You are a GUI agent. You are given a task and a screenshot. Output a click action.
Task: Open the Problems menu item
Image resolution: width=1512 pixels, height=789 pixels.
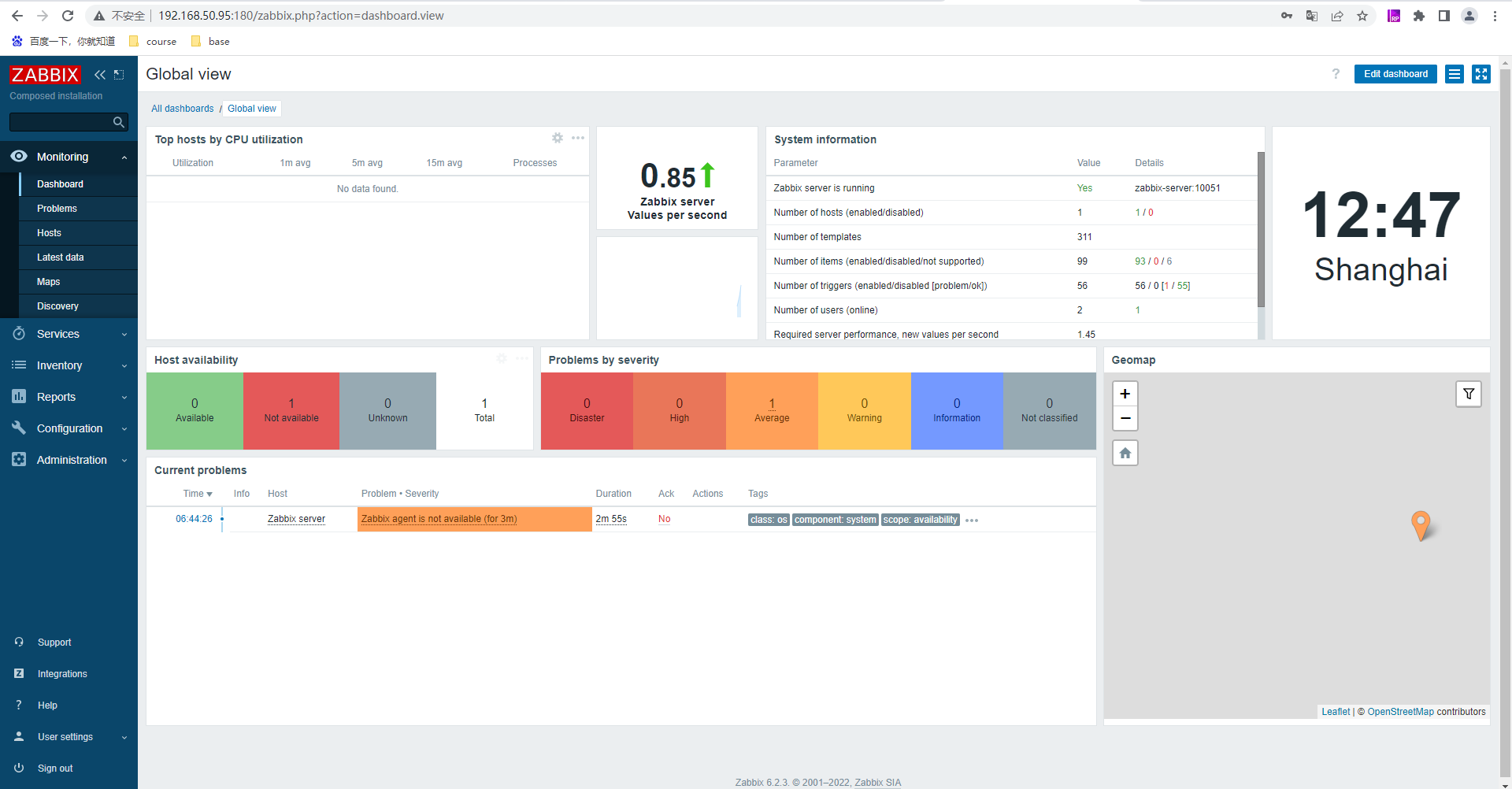[78, 209]
